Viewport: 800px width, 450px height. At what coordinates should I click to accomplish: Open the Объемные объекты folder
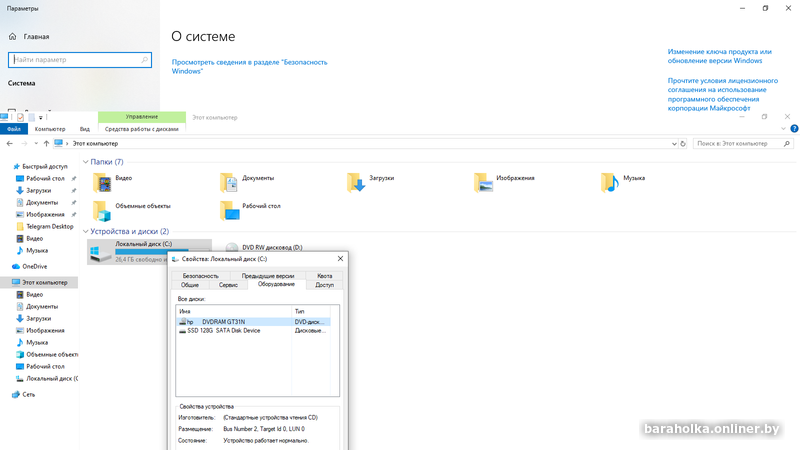tap(102, 210)
